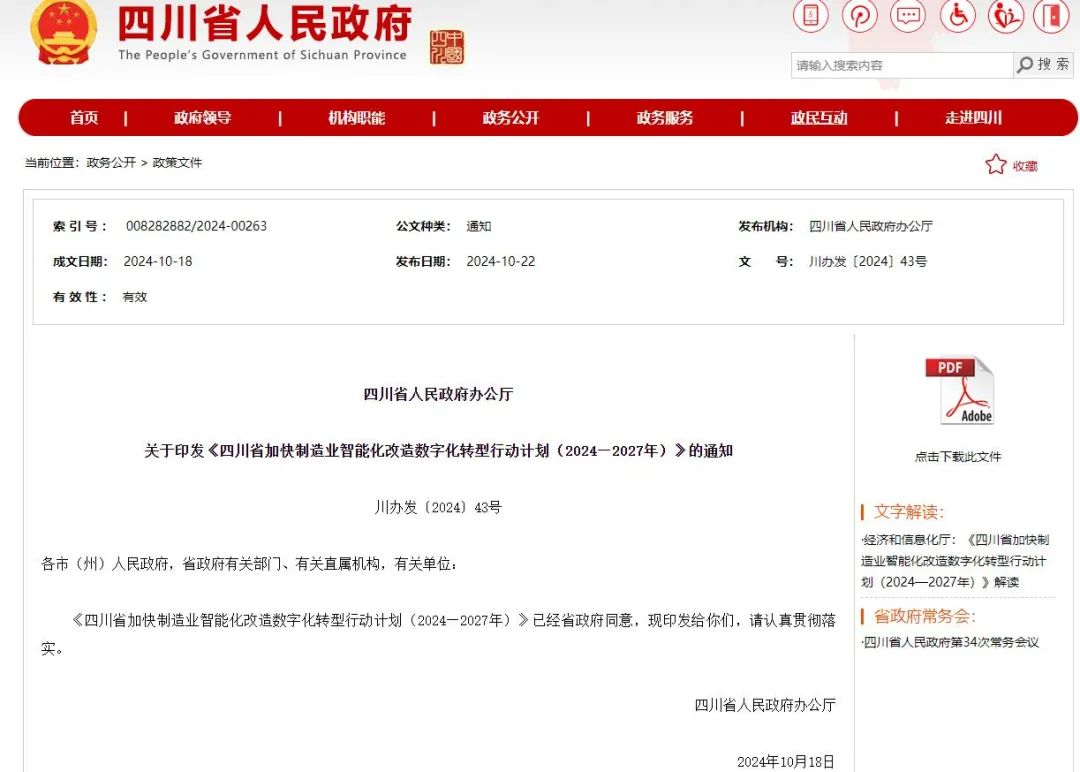Click the salutation line 各市（州）人民政府

point(249,564)
